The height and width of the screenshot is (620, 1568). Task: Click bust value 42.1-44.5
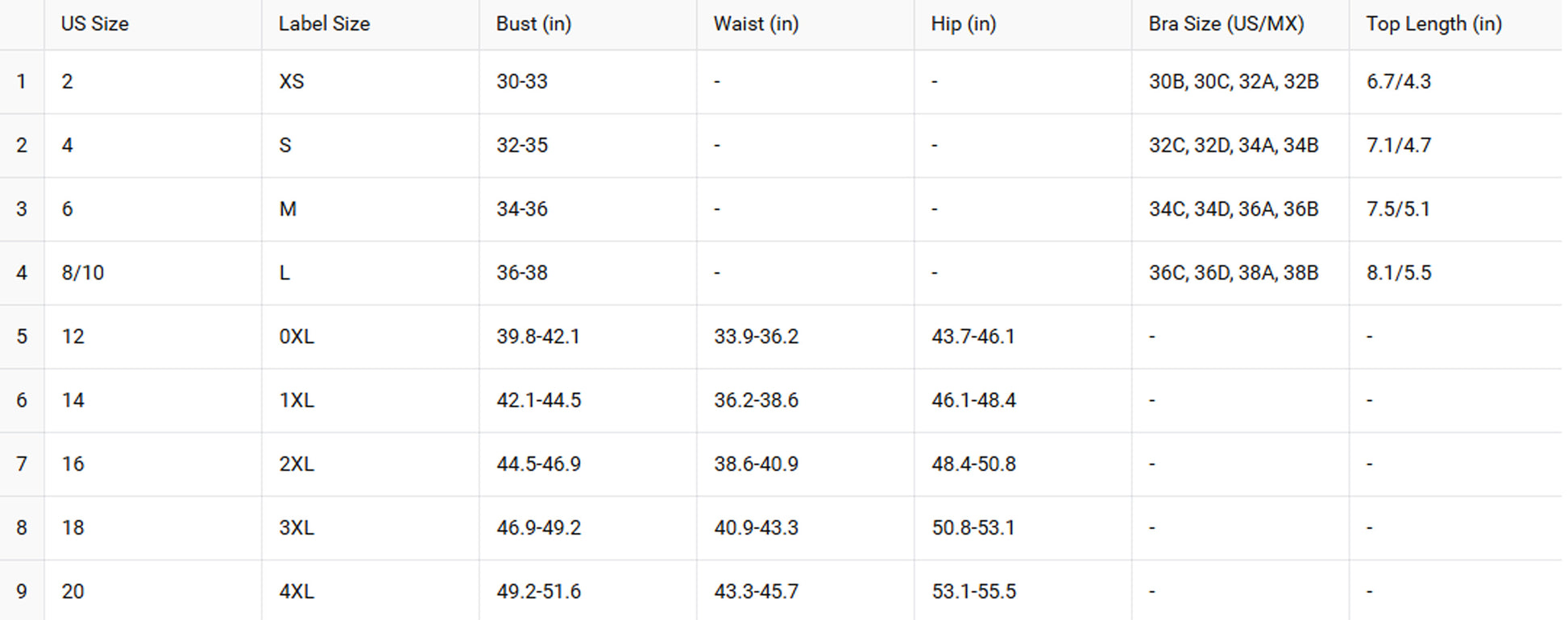tap(538, 400)
